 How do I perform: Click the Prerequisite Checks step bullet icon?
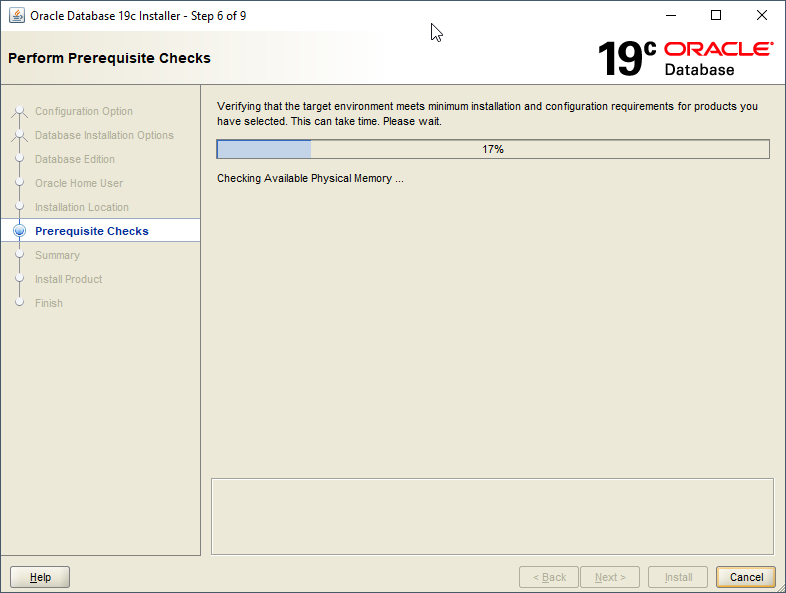19,231
